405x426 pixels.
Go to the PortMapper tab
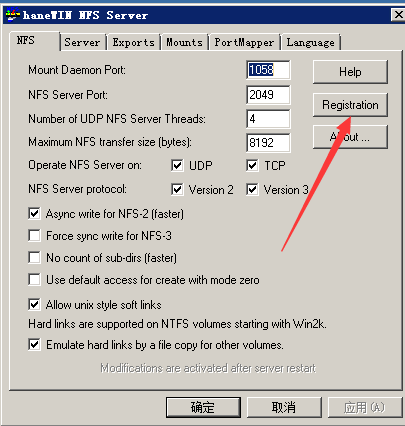click(244, 42)
